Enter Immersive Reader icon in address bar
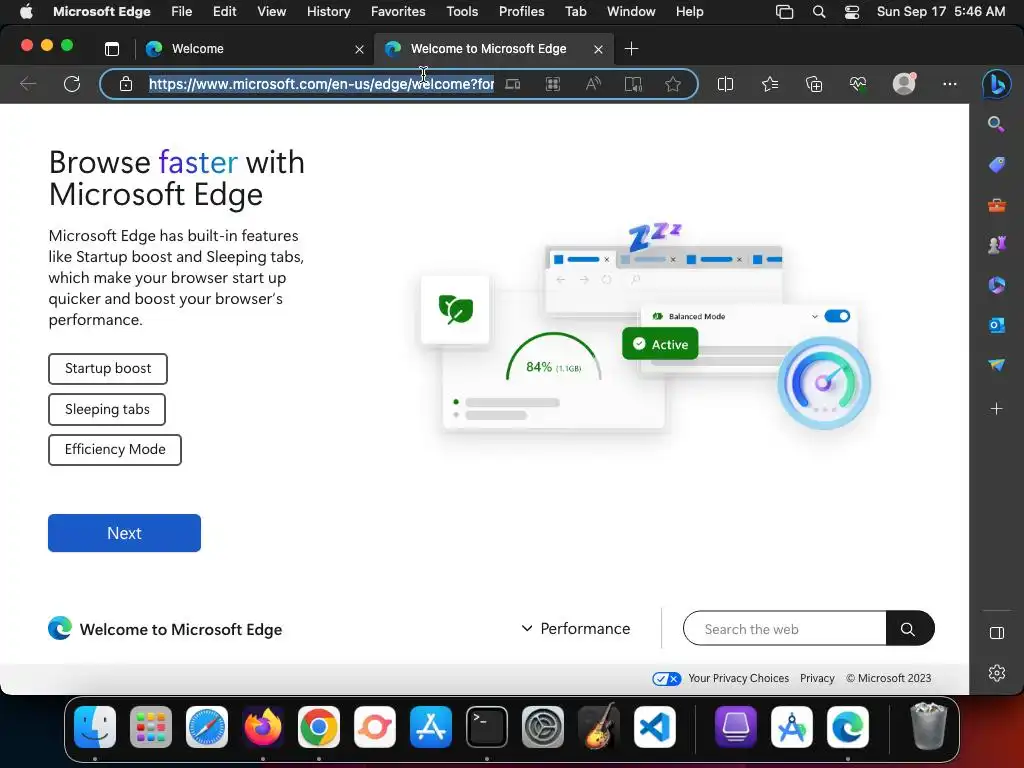This screenshot has height=768, width=1024. click(x=633, y=84)
